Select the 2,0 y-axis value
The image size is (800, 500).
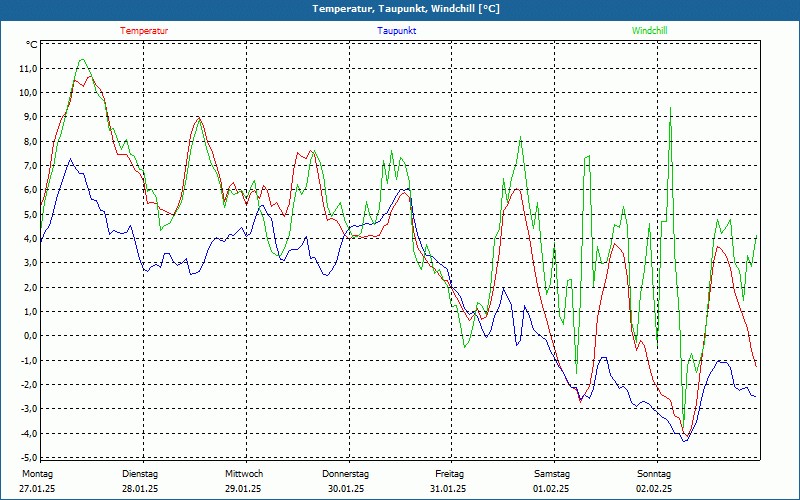[x=29, y=287]
